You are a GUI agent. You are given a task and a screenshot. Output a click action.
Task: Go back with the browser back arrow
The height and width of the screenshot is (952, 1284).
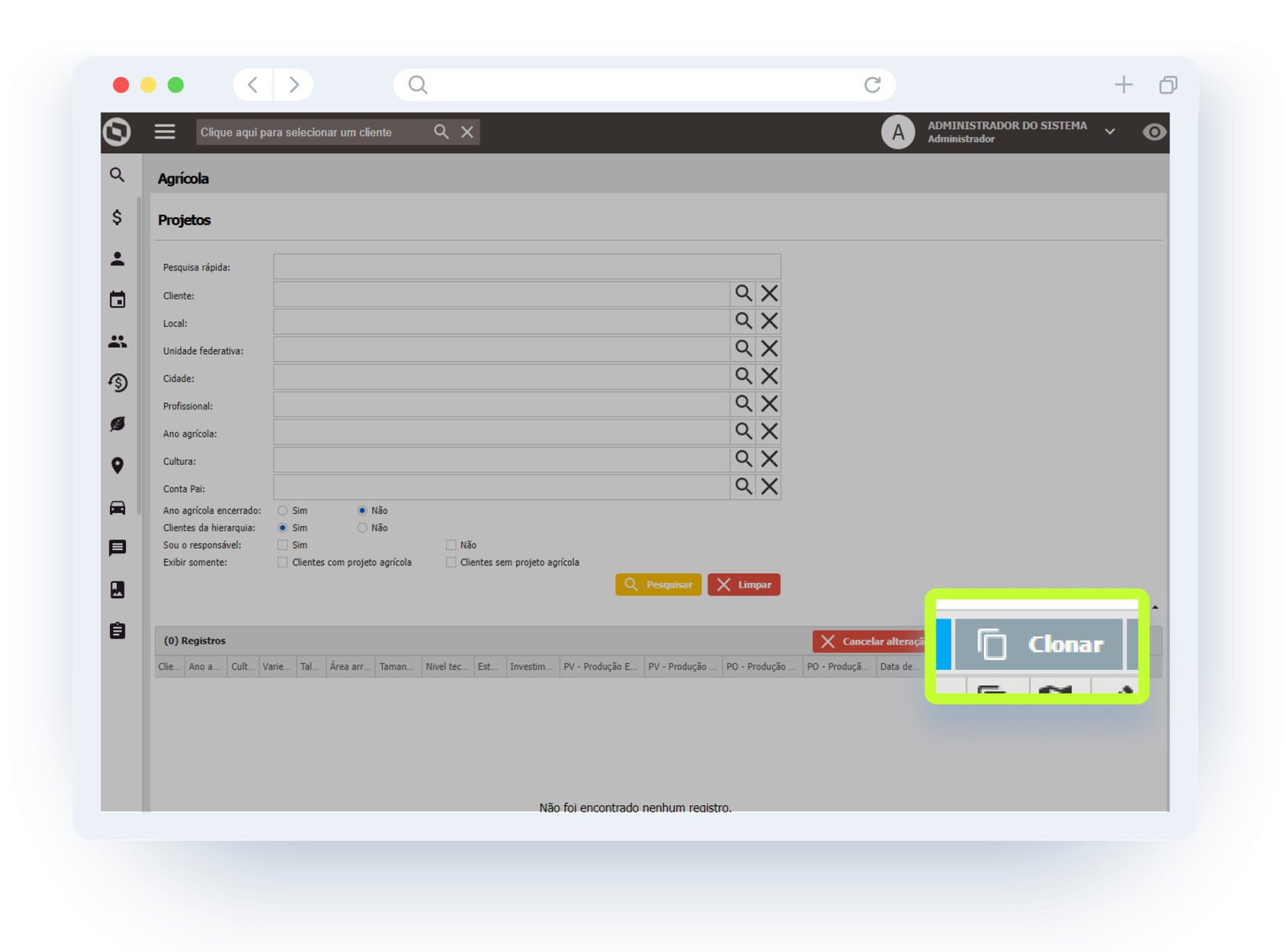(253, 84)
